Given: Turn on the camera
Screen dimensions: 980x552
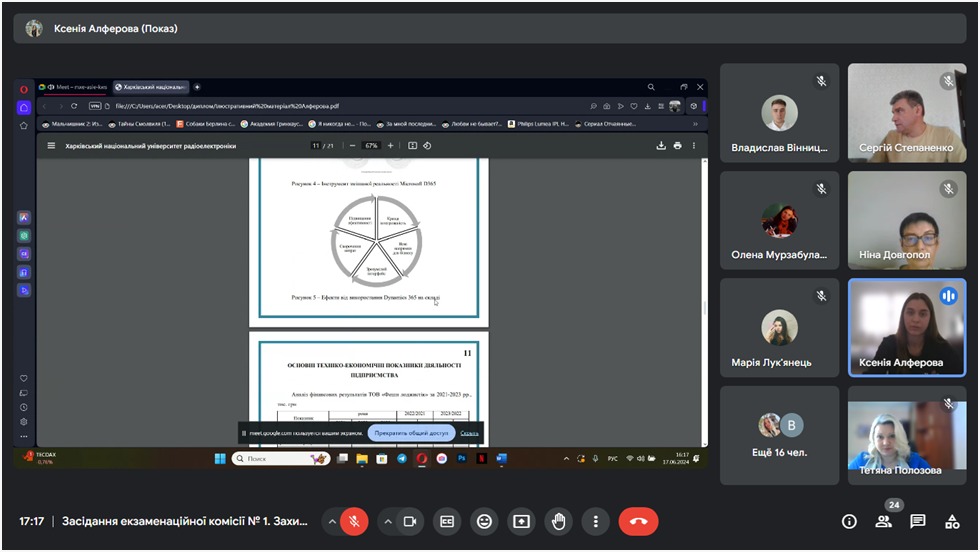Looking at the screenshot, I should [409, 521].
